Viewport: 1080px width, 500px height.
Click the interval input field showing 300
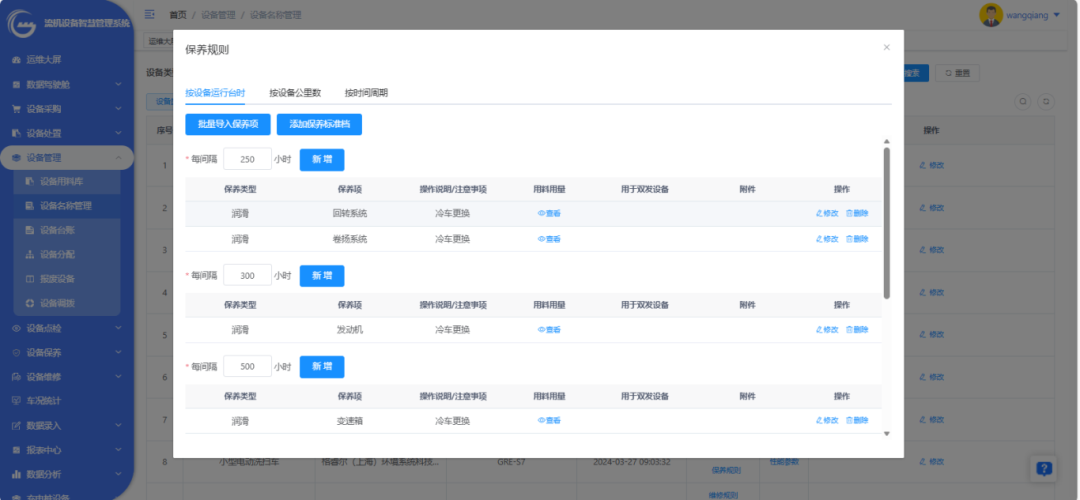pyautogui.click(x=247, y=276)
